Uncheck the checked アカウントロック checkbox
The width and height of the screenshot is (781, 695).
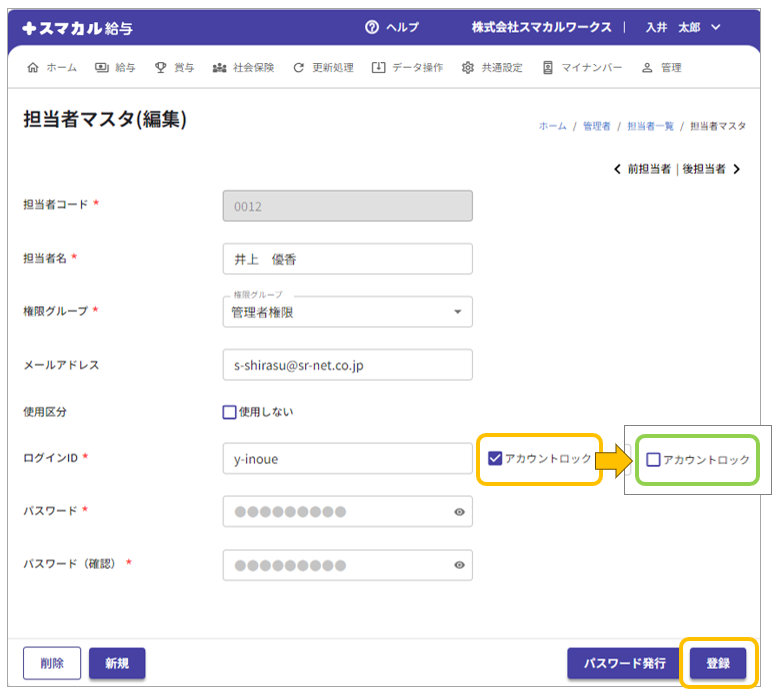(x=495, y=459)
